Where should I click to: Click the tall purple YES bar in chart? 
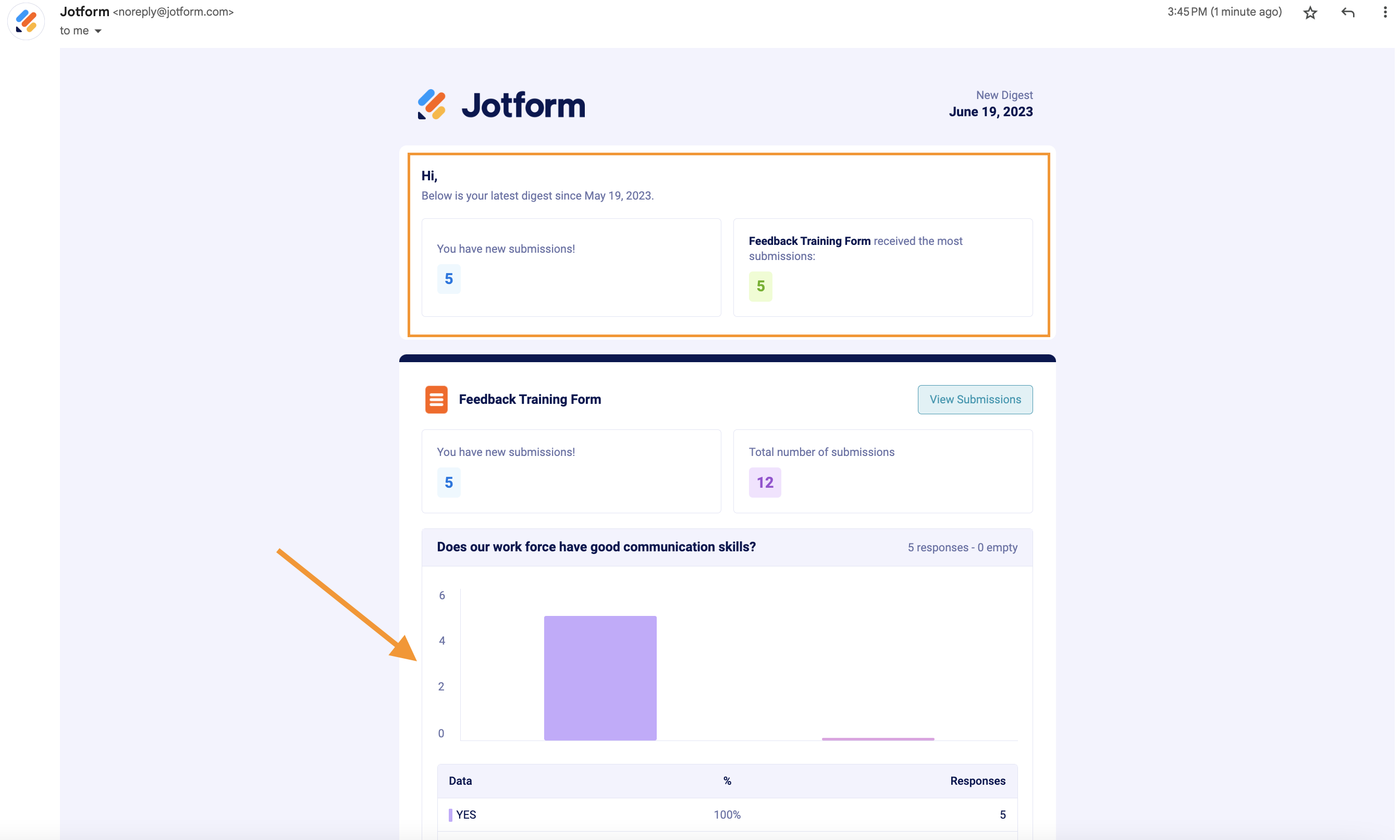point(599,677)
